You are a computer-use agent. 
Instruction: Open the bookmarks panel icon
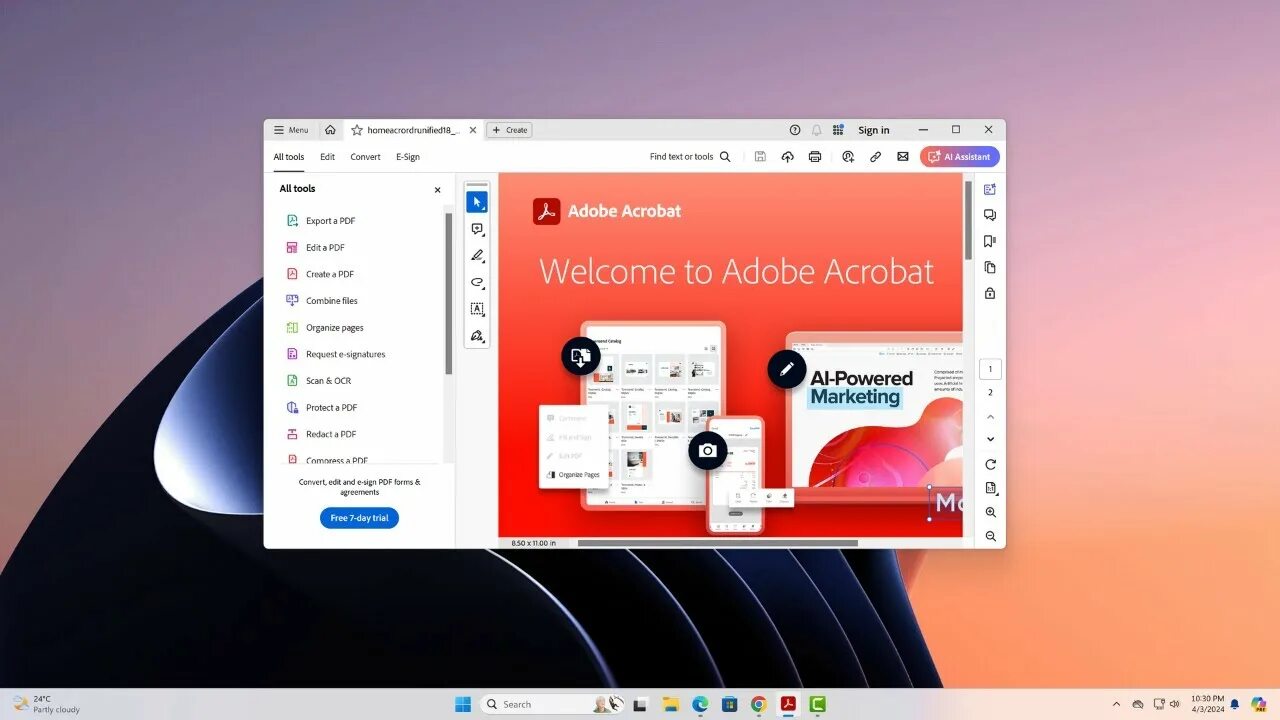click(x=990, y=241)
